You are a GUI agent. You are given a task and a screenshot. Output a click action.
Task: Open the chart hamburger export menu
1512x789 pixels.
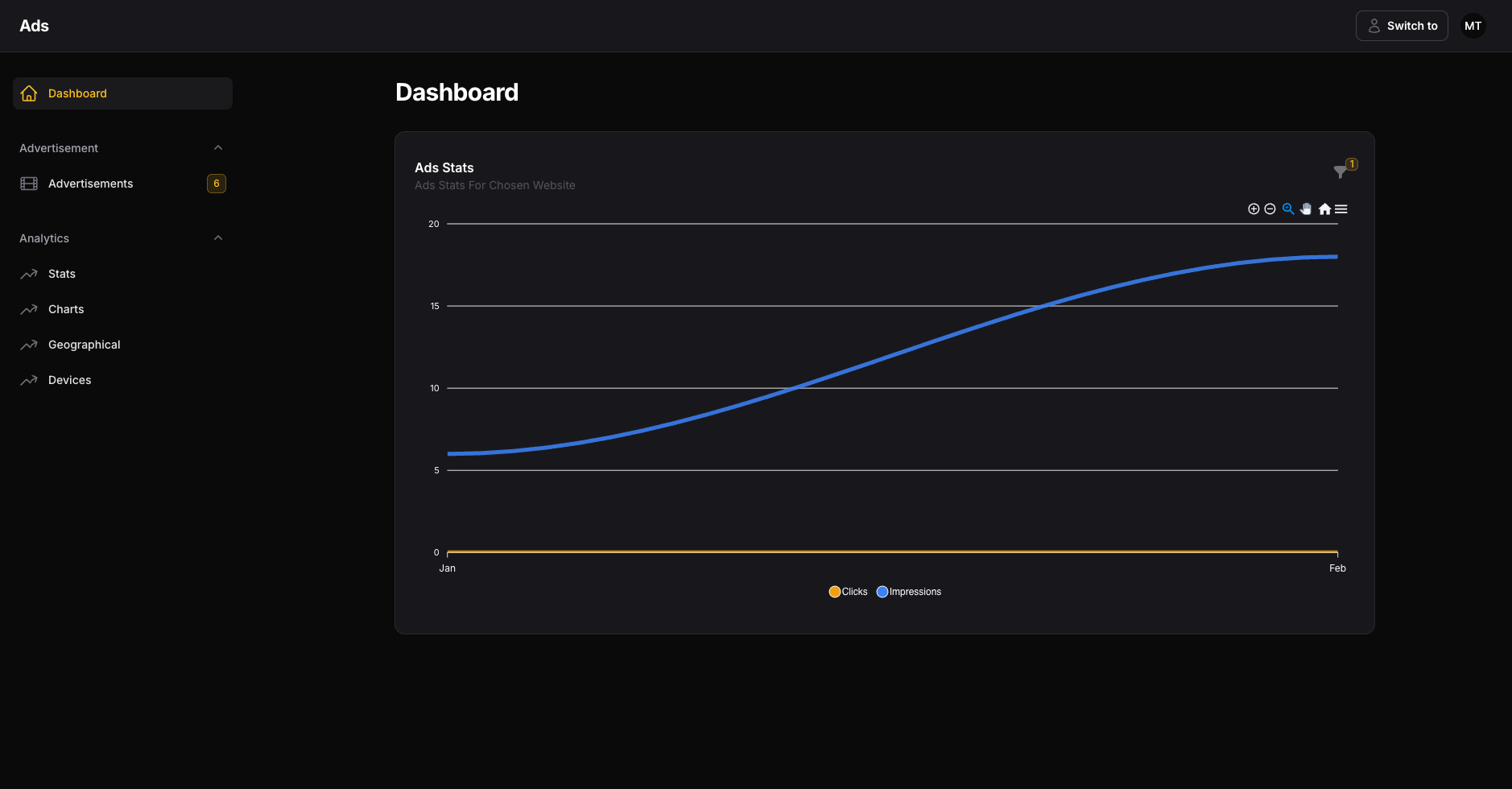click(x=1341, y=209)
